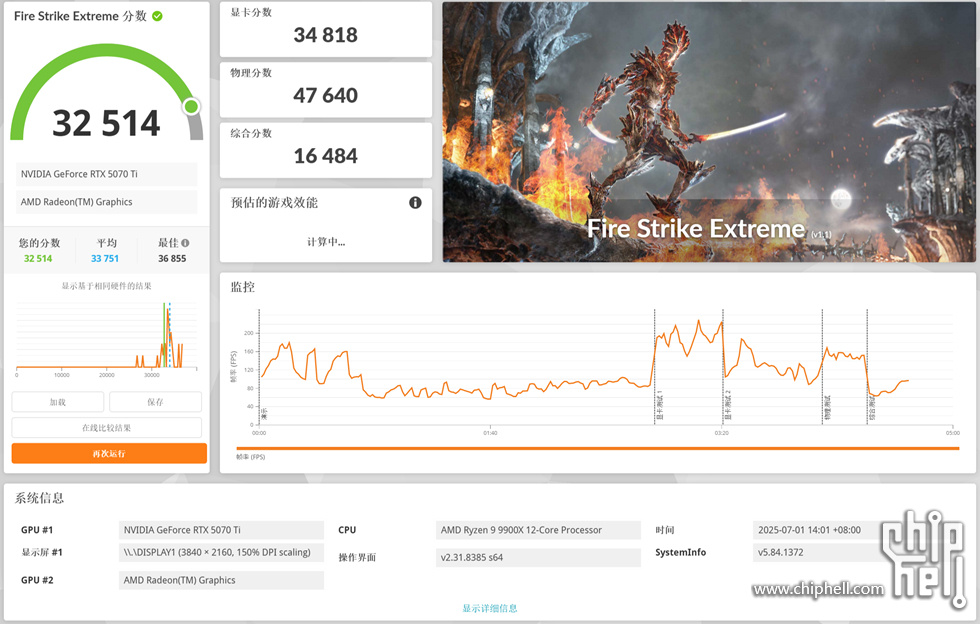This screenshot has height=624, width=980.
Task: Open the 显示详细信息 link
Action: pos(490,608)
